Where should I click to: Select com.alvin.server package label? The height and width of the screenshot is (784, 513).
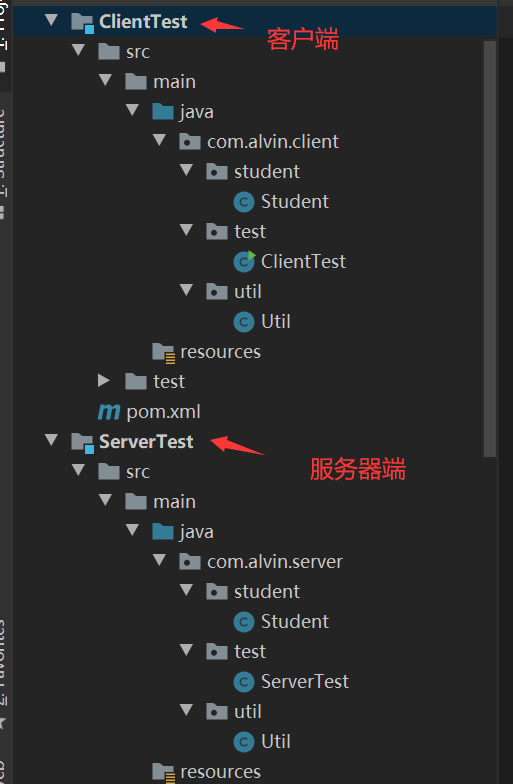[275, 562]
